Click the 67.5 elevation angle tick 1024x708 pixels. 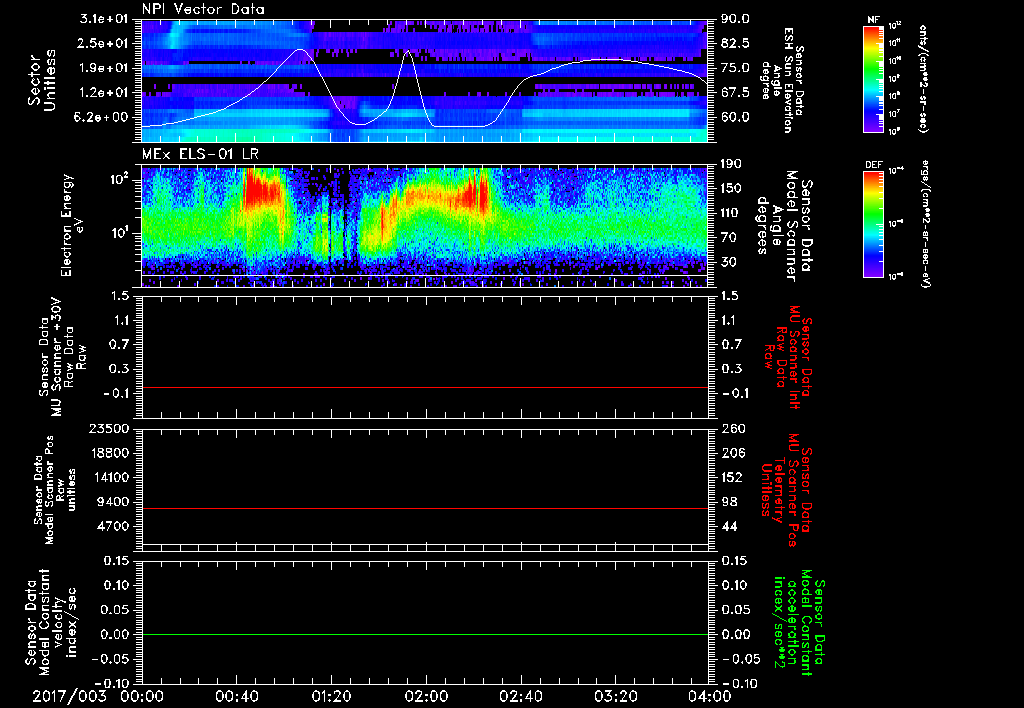[x=735, y=93]
